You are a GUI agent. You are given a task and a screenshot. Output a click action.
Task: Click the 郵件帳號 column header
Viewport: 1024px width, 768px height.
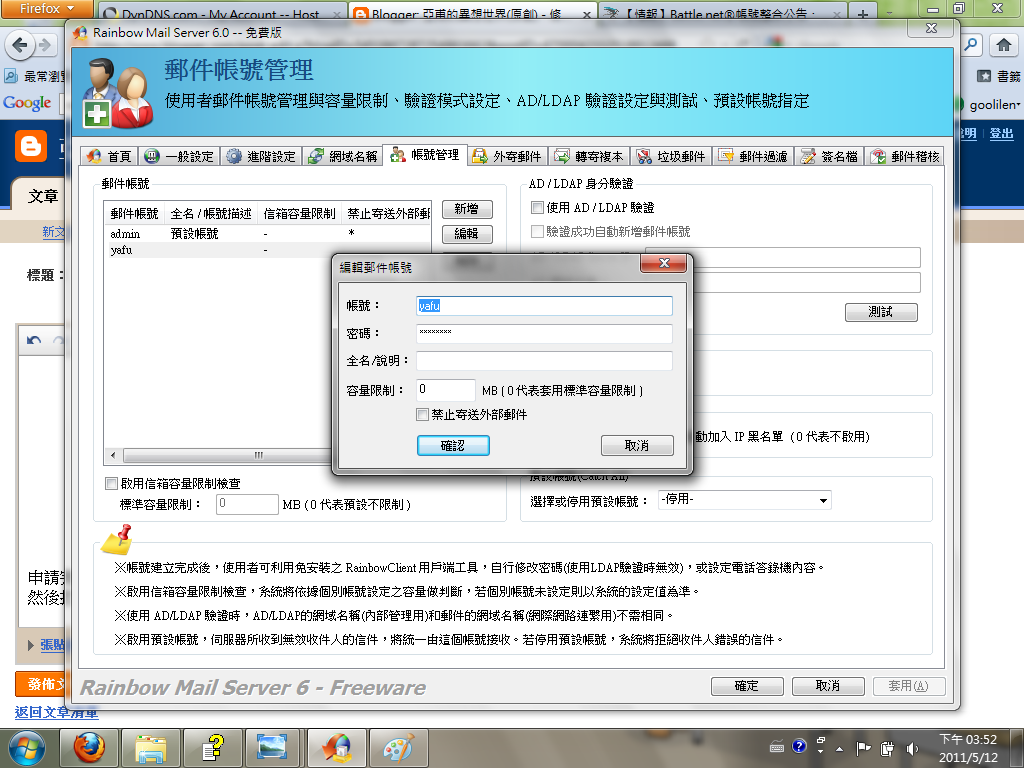134,214
